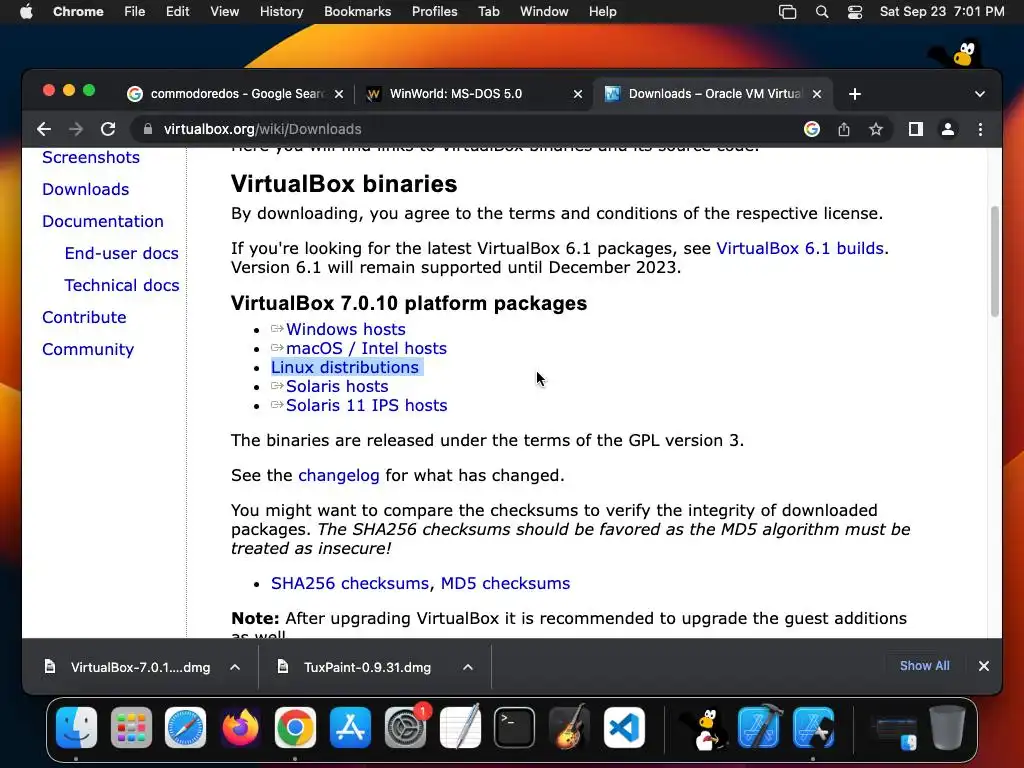Screen dimensions: 1024x768
Task: Bookmark this page with the star icon
Action: coord(876,129)
